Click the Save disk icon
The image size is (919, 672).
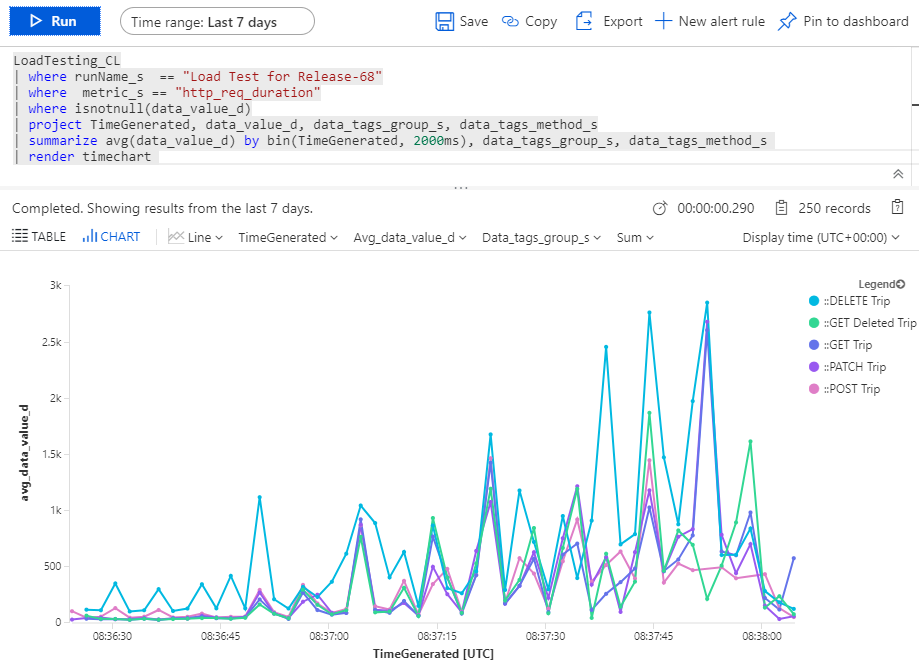coord(445,21)
